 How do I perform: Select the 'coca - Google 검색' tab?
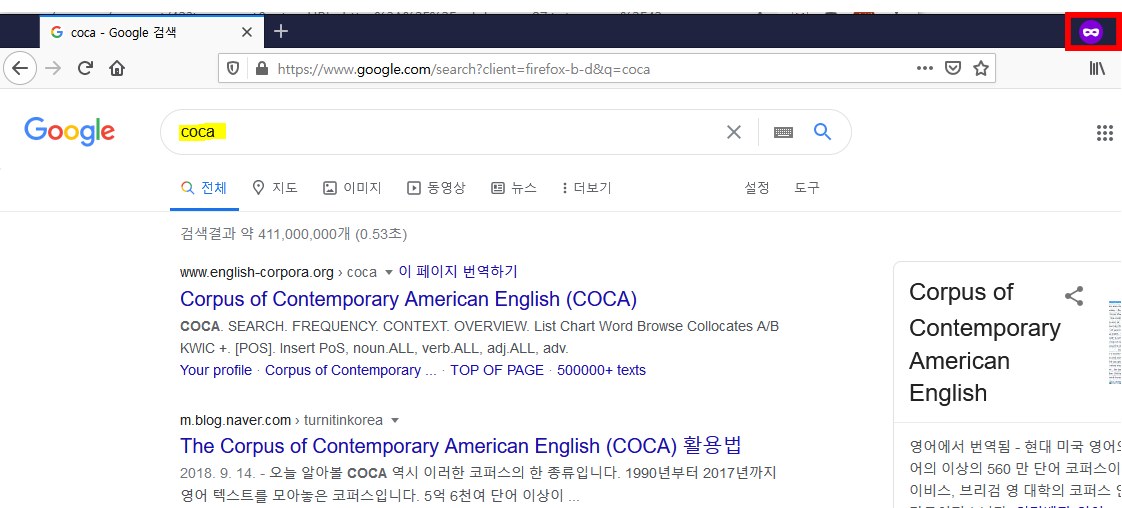tap(152, 32)
